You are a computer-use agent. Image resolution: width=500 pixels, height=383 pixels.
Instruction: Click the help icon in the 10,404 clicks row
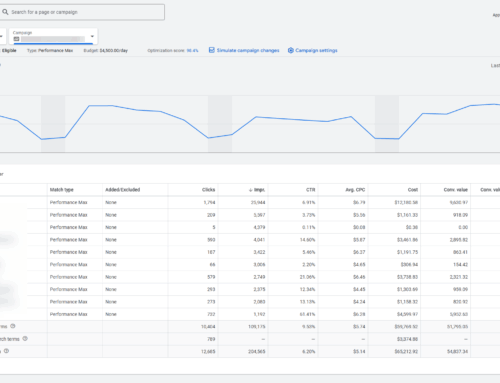click(x=13, y=326)
